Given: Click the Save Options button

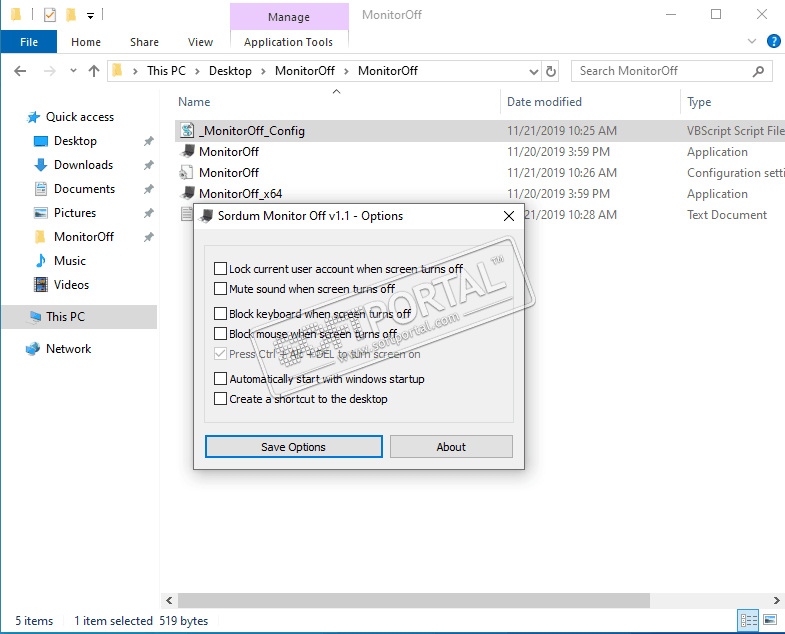Looking at the screenshot, I should [293, 447].
